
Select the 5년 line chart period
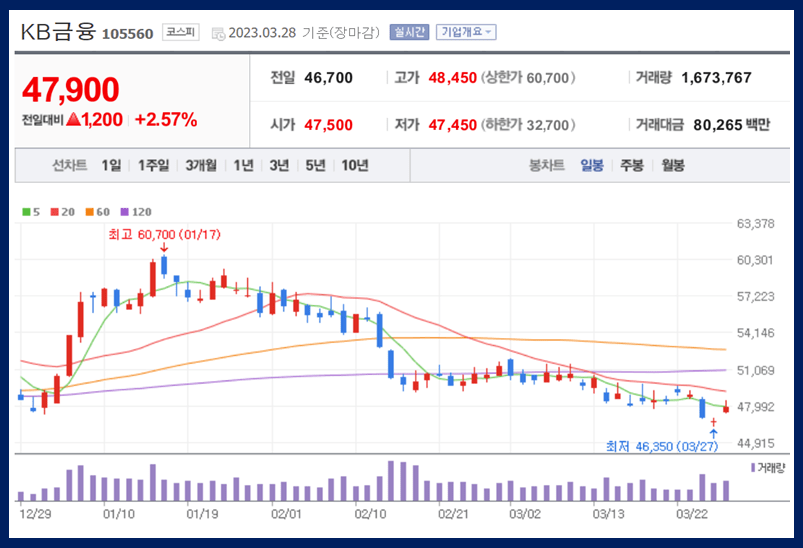[315, 165]
